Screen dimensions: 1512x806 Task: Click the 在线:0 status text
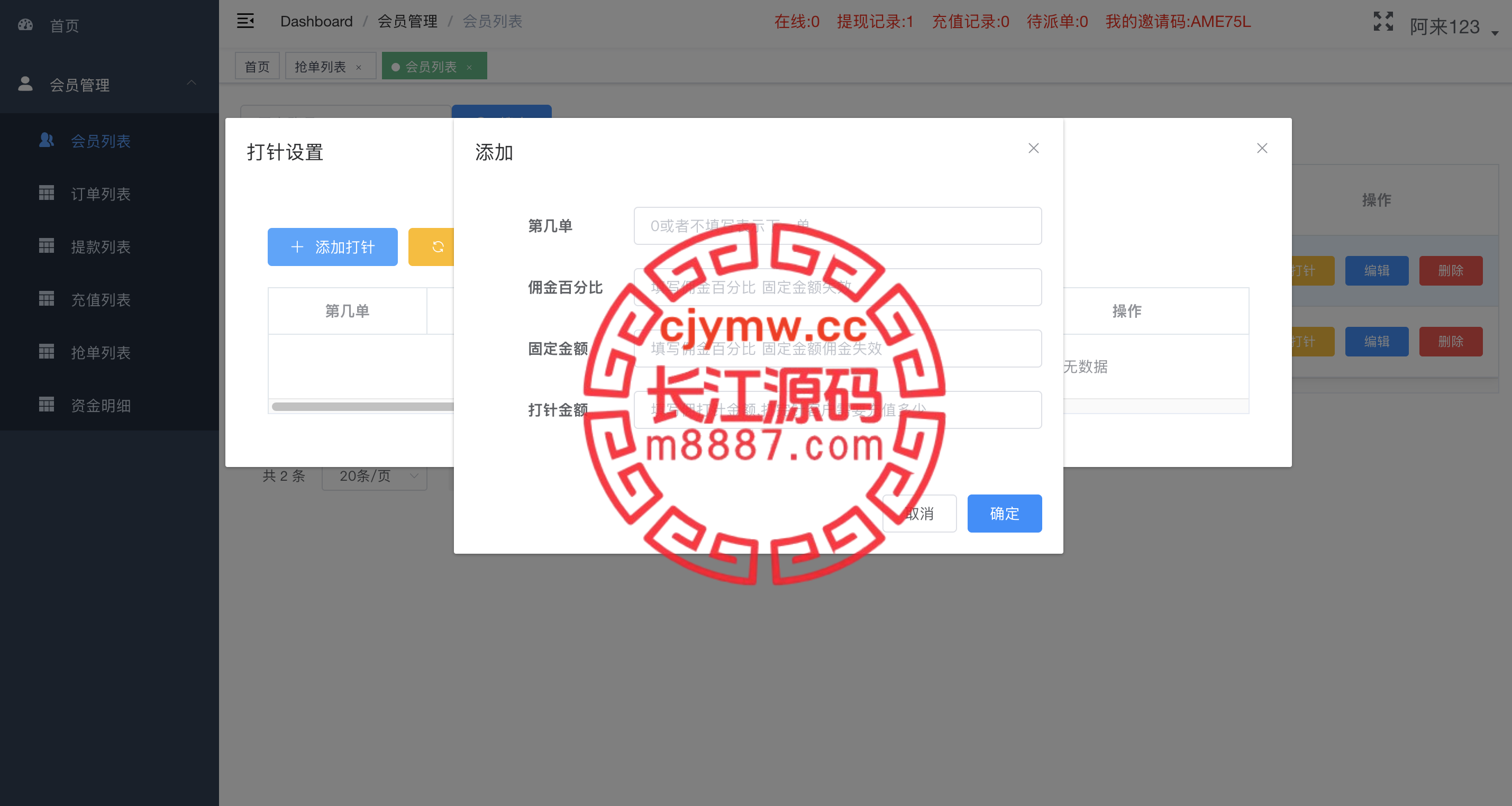[797, 21]
